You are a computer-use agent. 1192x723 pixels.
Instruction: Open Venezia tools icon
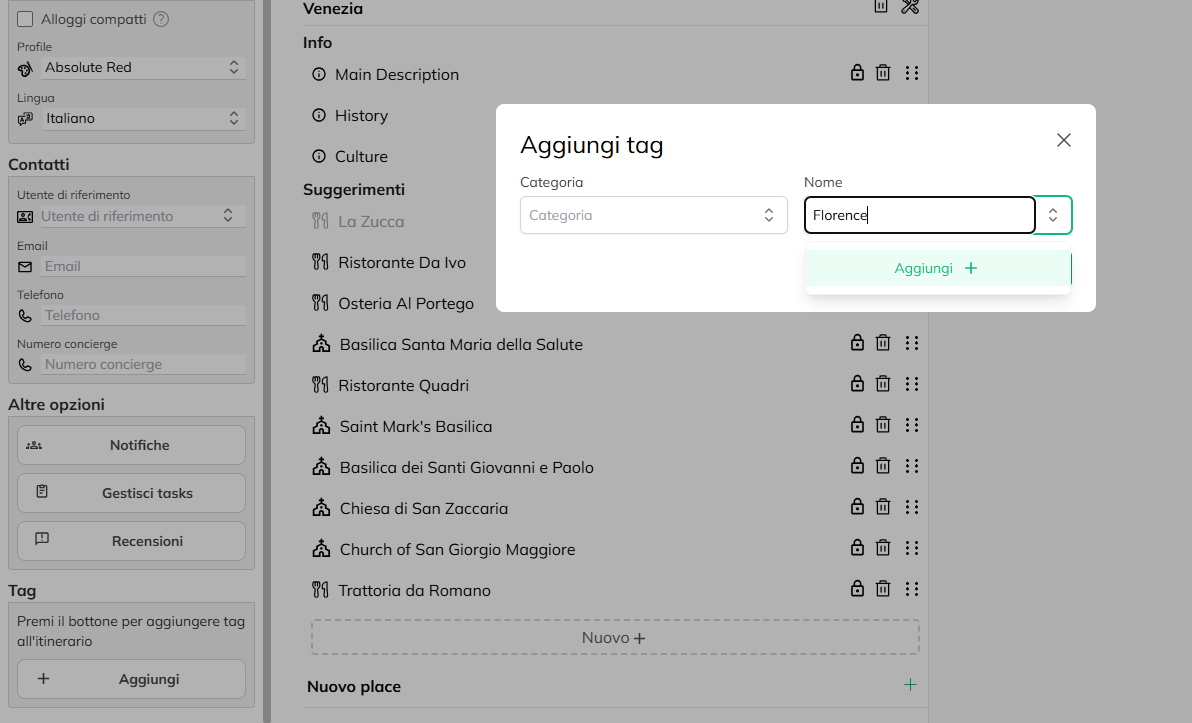click(x=909, y=7)
